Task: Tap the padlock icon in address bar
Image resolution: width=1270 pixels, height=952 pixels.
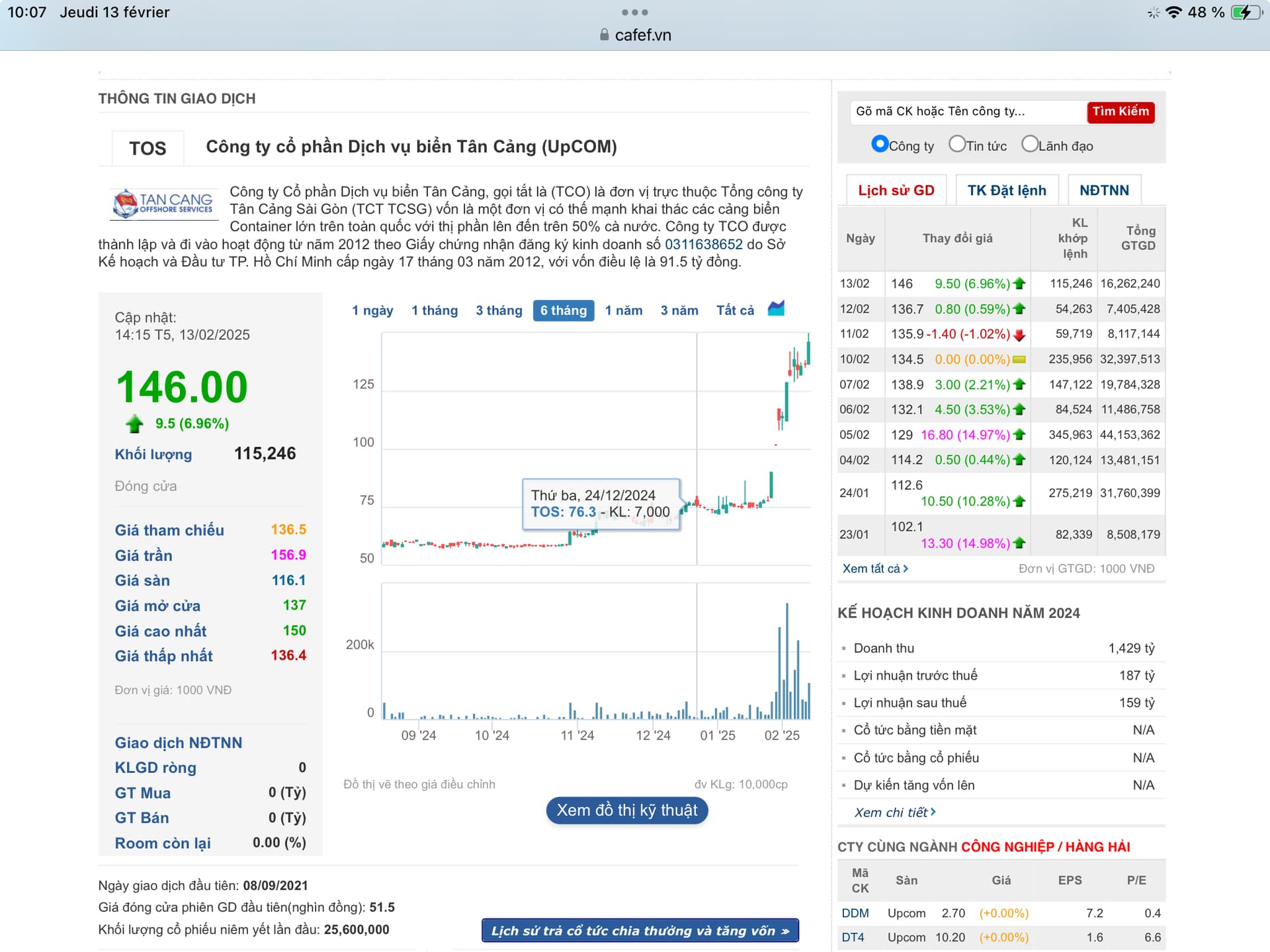Action: (x=604, y=35)
